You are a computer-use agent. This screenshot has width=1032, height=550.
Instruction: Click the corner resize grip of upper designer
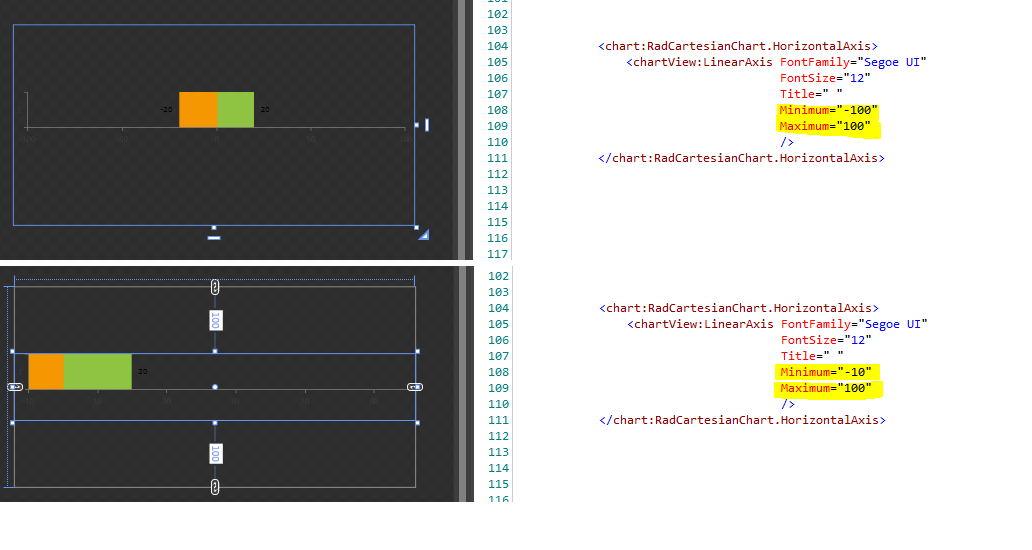pyautogui.click(x=424, y=235)
